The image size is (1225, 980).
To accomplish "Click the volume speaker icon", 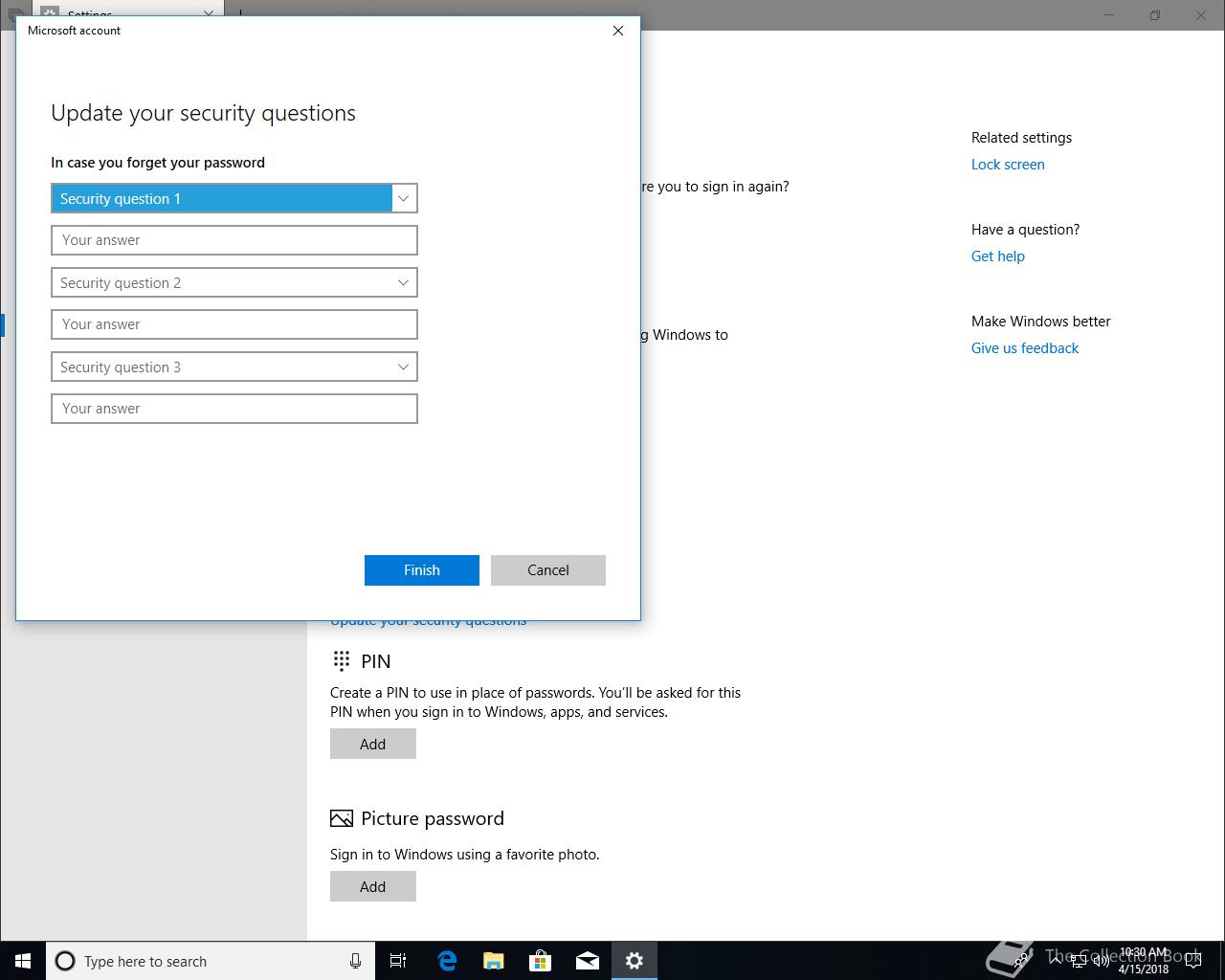I will (1101, 961).
